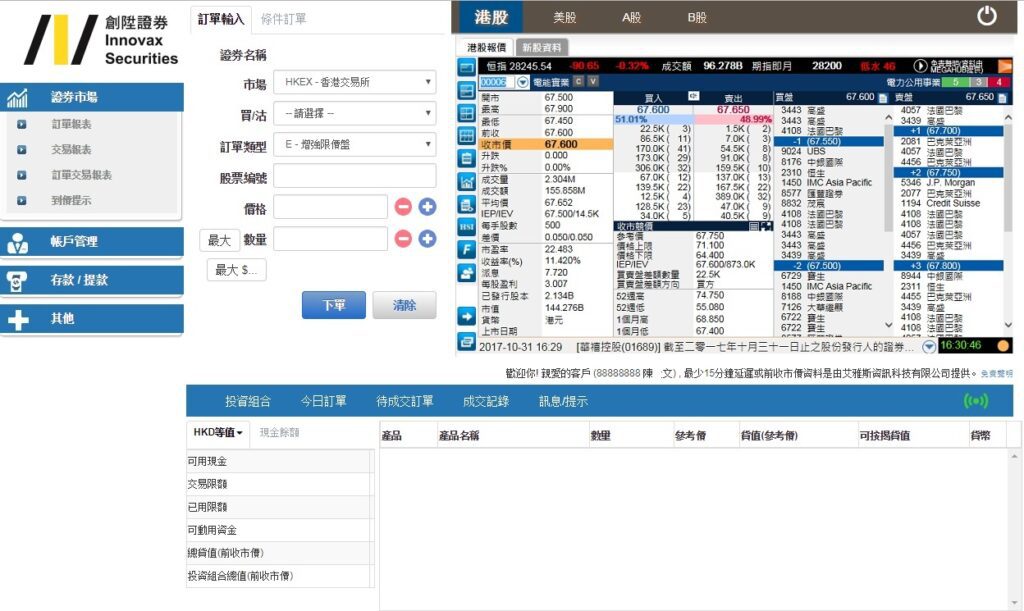Click the 下單 submit order button
The image size is (1024, 611).
(333, 305)
